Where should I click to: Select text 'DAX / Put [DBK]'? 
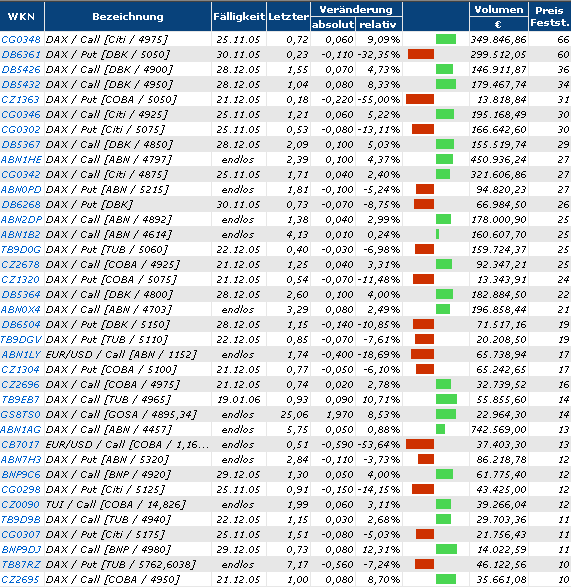(x=89, y=204)
